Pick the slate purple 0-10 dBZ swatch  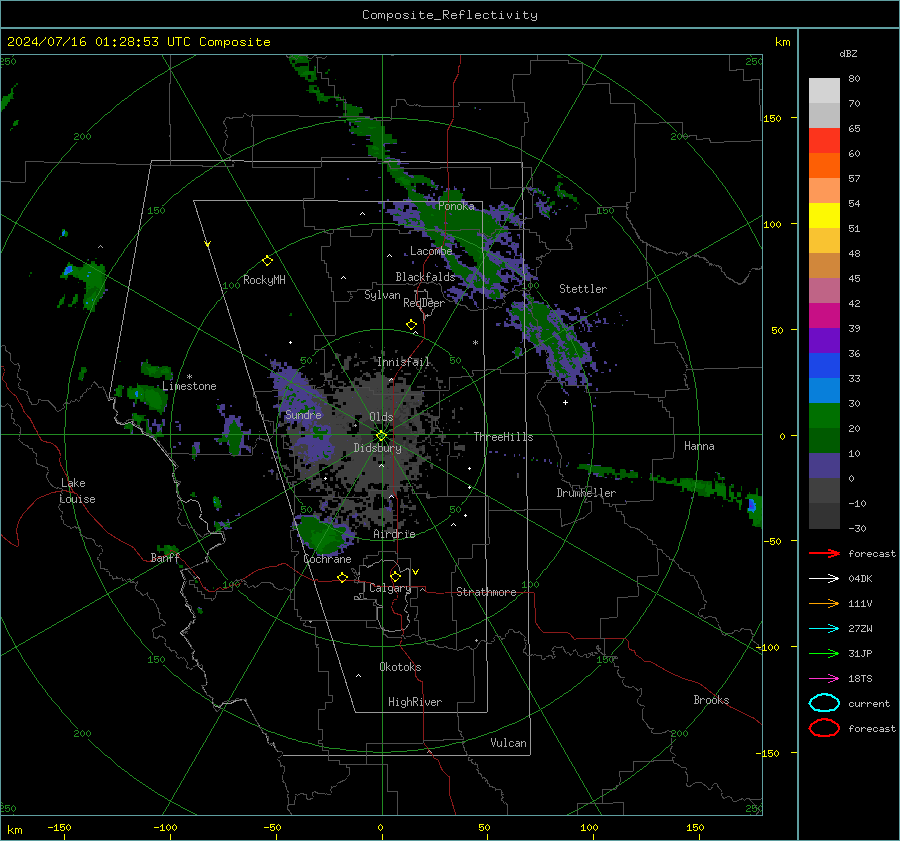[824, 466]
